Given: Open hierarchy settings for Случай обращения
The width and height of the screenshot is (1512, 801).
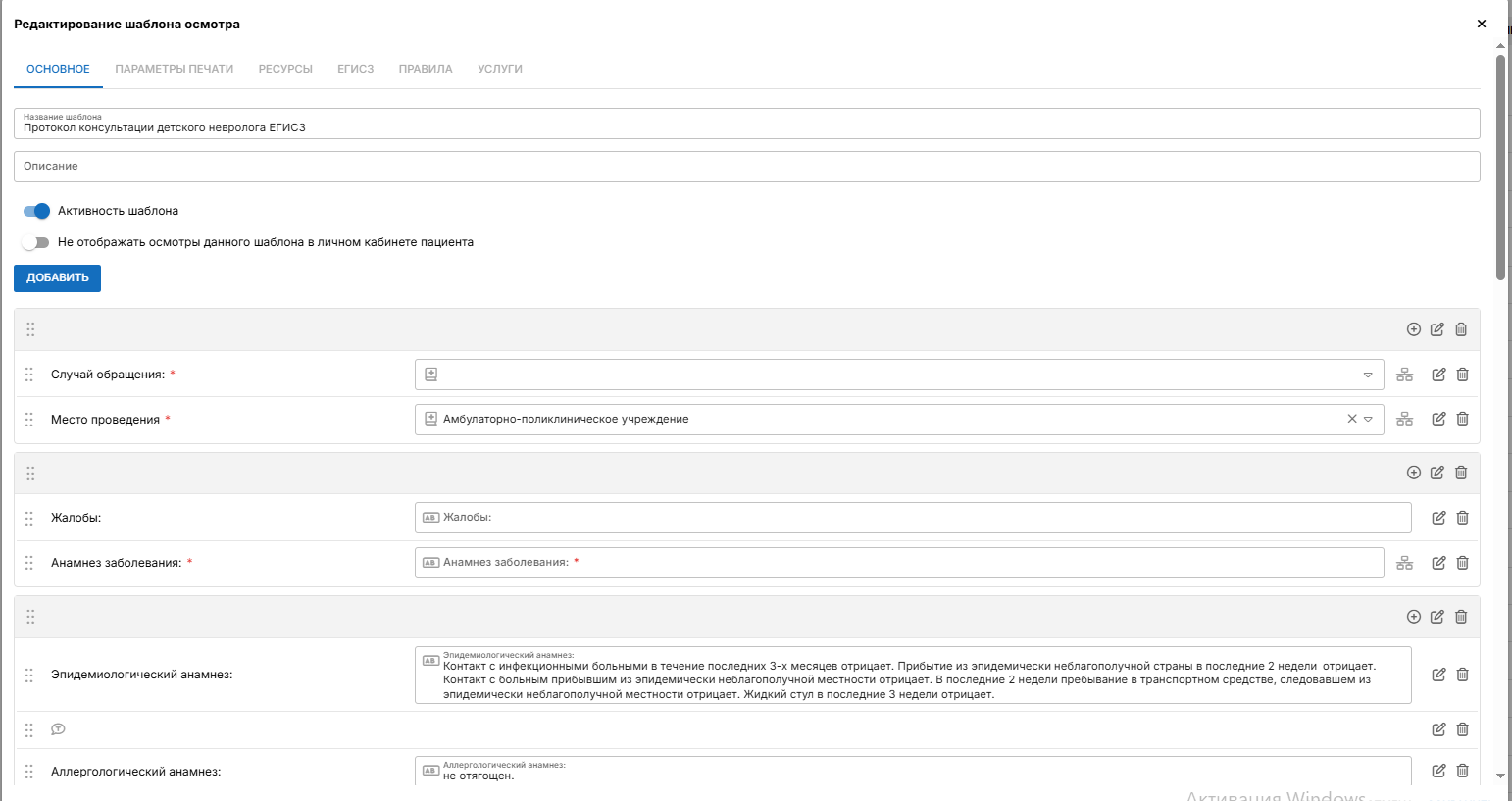Looking at the screenshot, I should [1404, 375].
